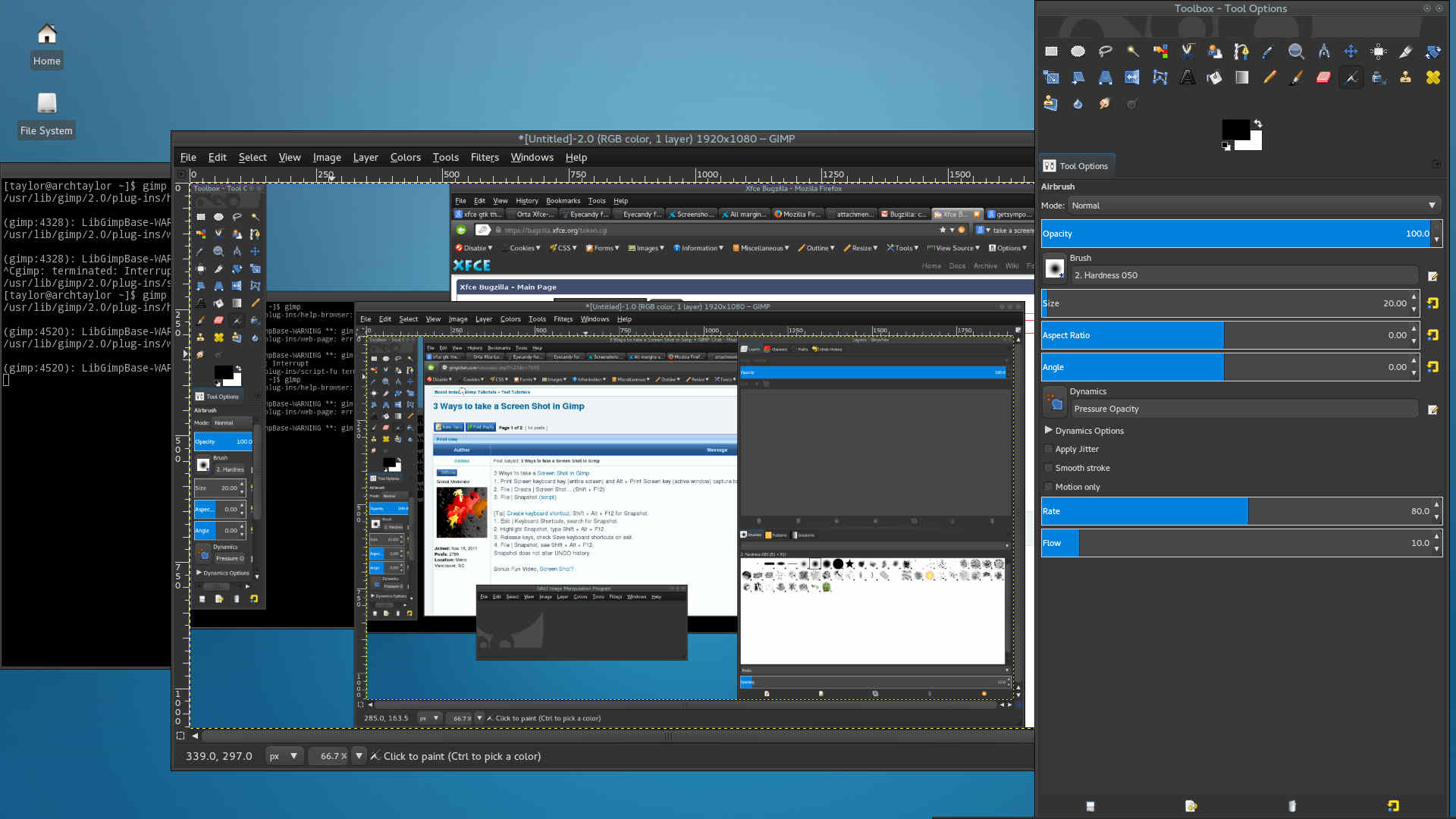Click the black foreground color swatch

click(1234, 129)
